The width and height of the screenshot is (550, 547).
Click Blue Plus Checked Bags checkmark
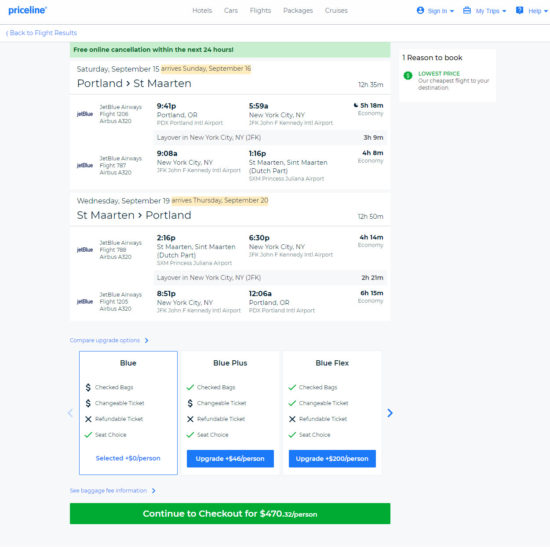coord(190,387)
